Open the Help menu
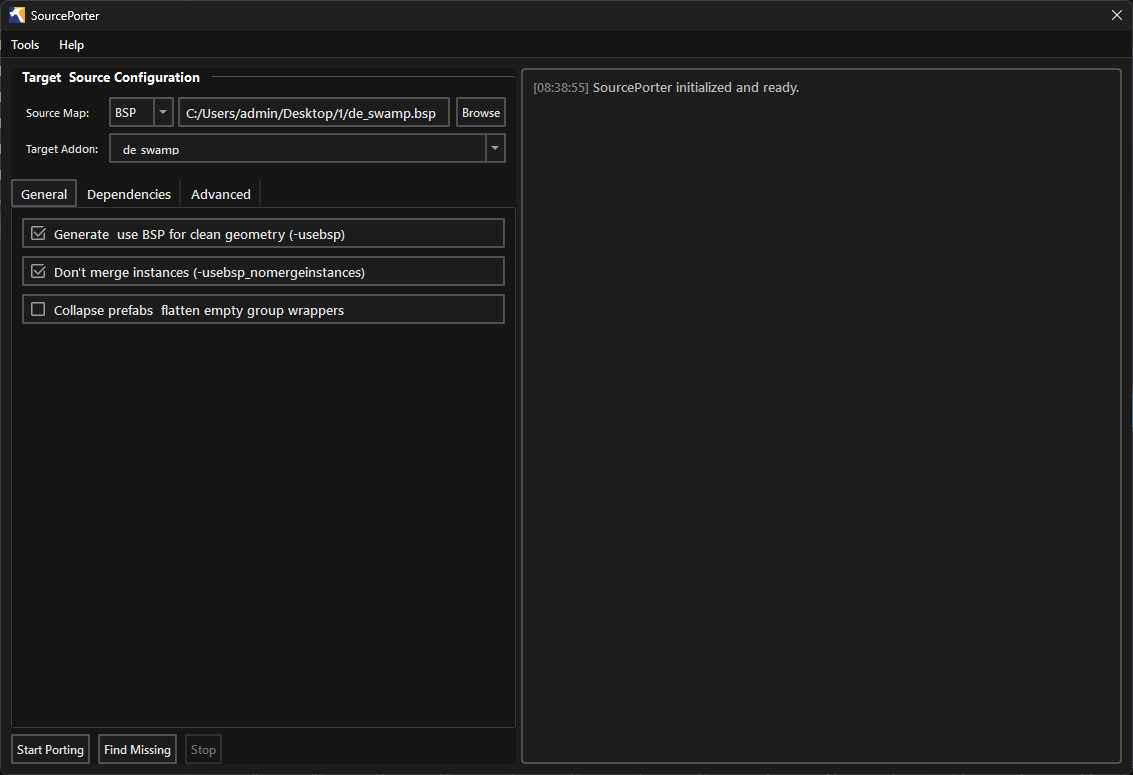This screenshot has width=1133, height=775. pyautogui.click(x=72, y=45)
